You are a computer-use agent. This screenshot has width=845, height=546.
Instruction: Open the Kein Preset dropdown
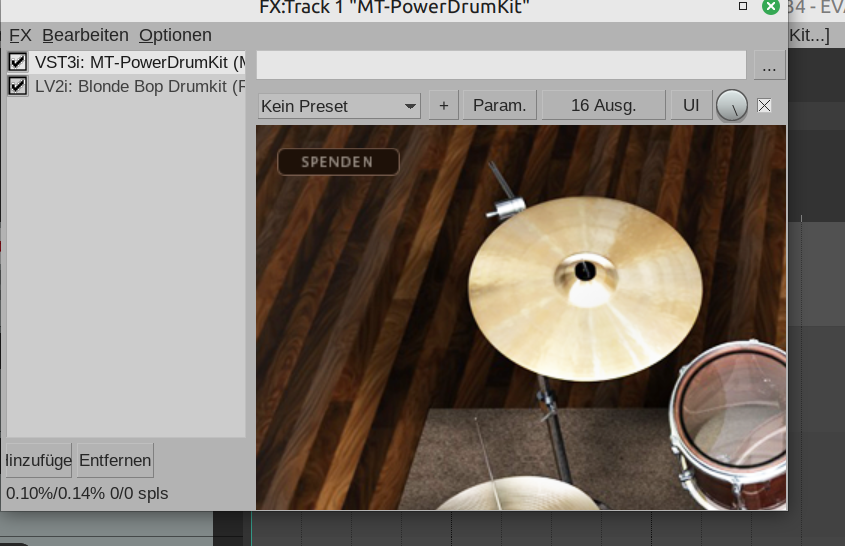339,106
